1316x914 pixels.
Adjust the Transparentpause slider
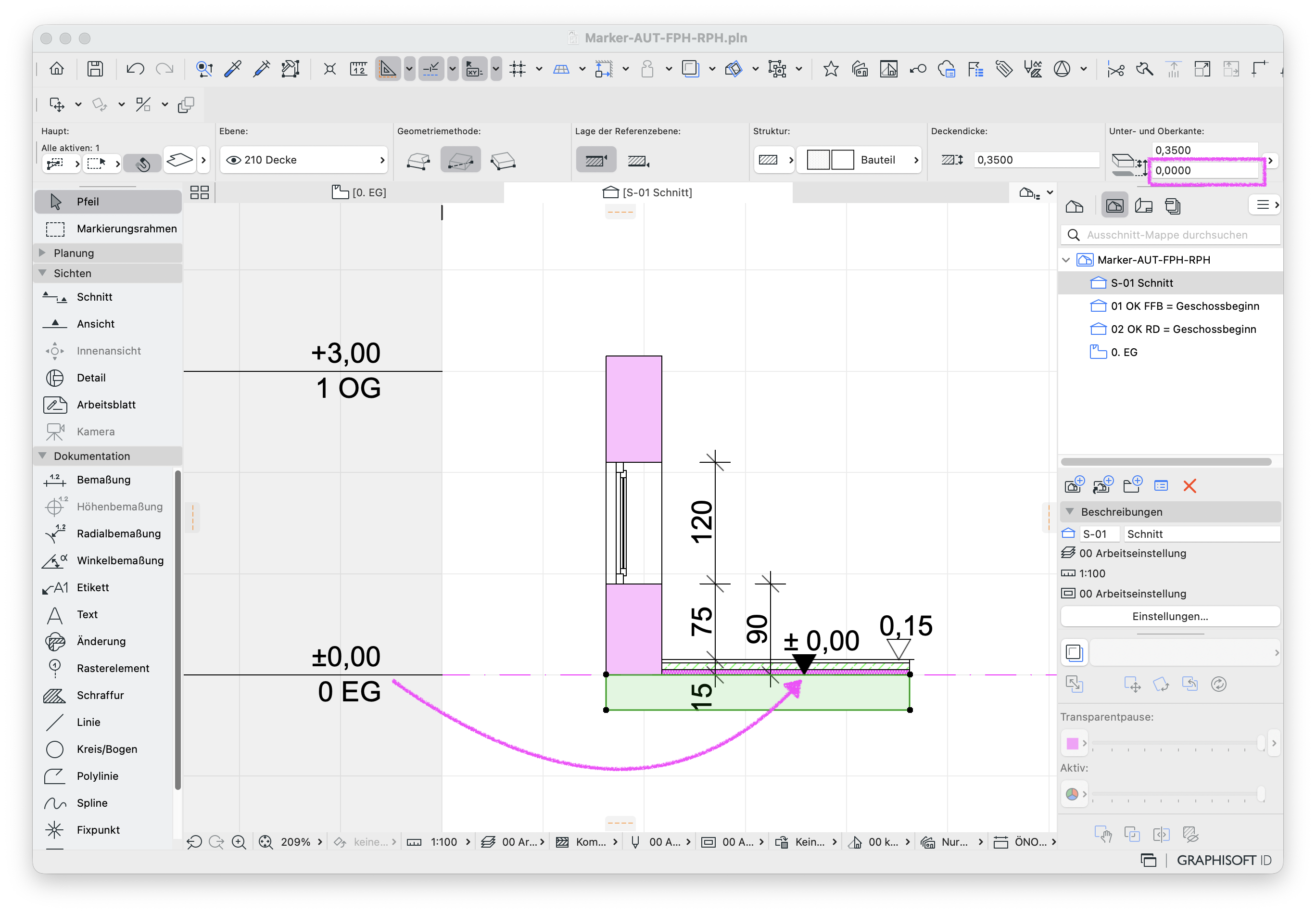pyautogui.click(x=1177, y=743)
